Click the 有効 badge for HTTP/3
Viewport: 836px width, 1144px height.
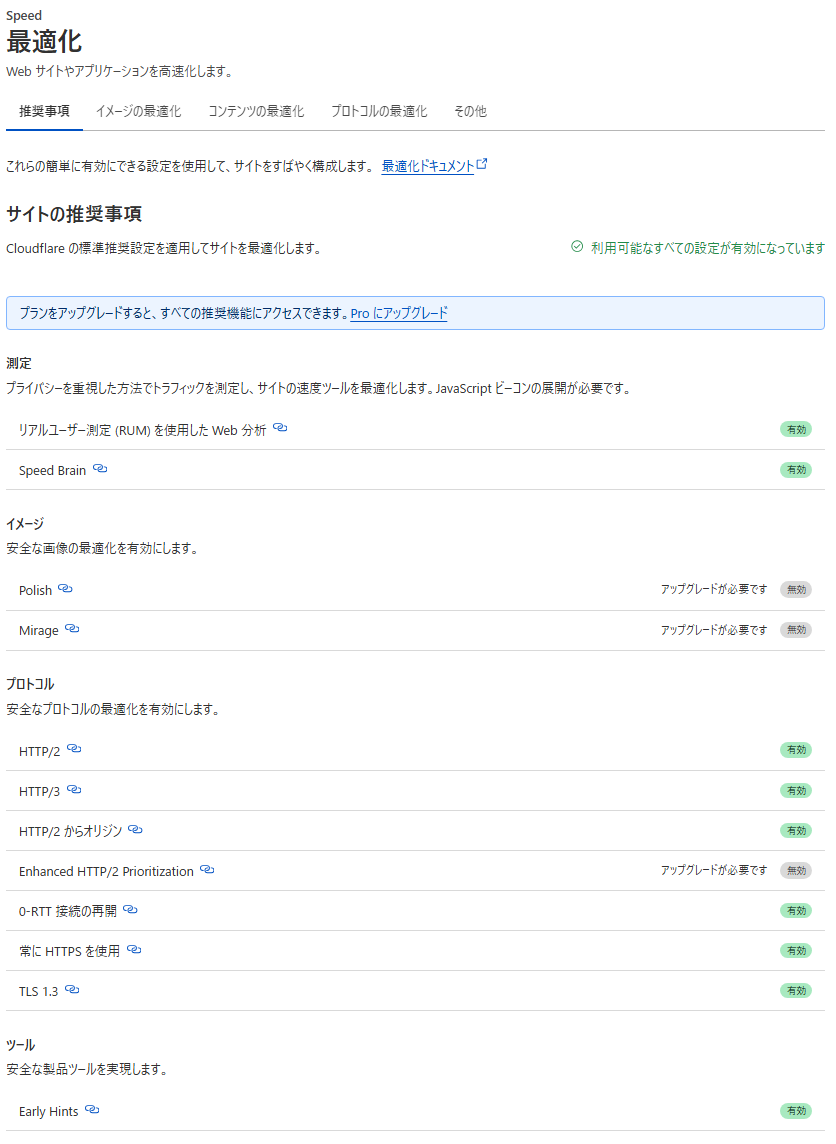(x=796, y=791)
